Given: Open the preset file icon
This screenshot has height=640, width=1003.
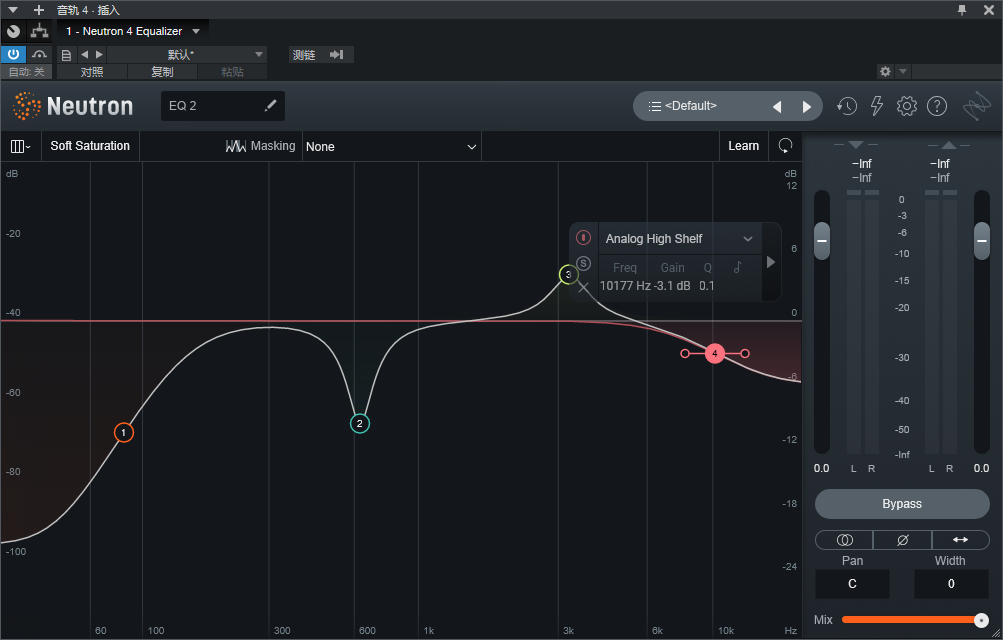Looking at the screenshot, I should click(x=66, y=55).
